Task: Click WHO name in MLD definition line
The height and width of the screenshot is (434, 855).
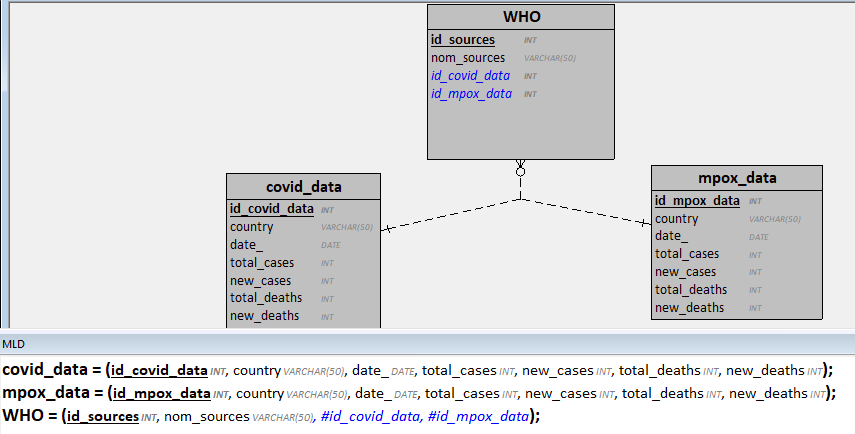Action: [x=23, y=415]
